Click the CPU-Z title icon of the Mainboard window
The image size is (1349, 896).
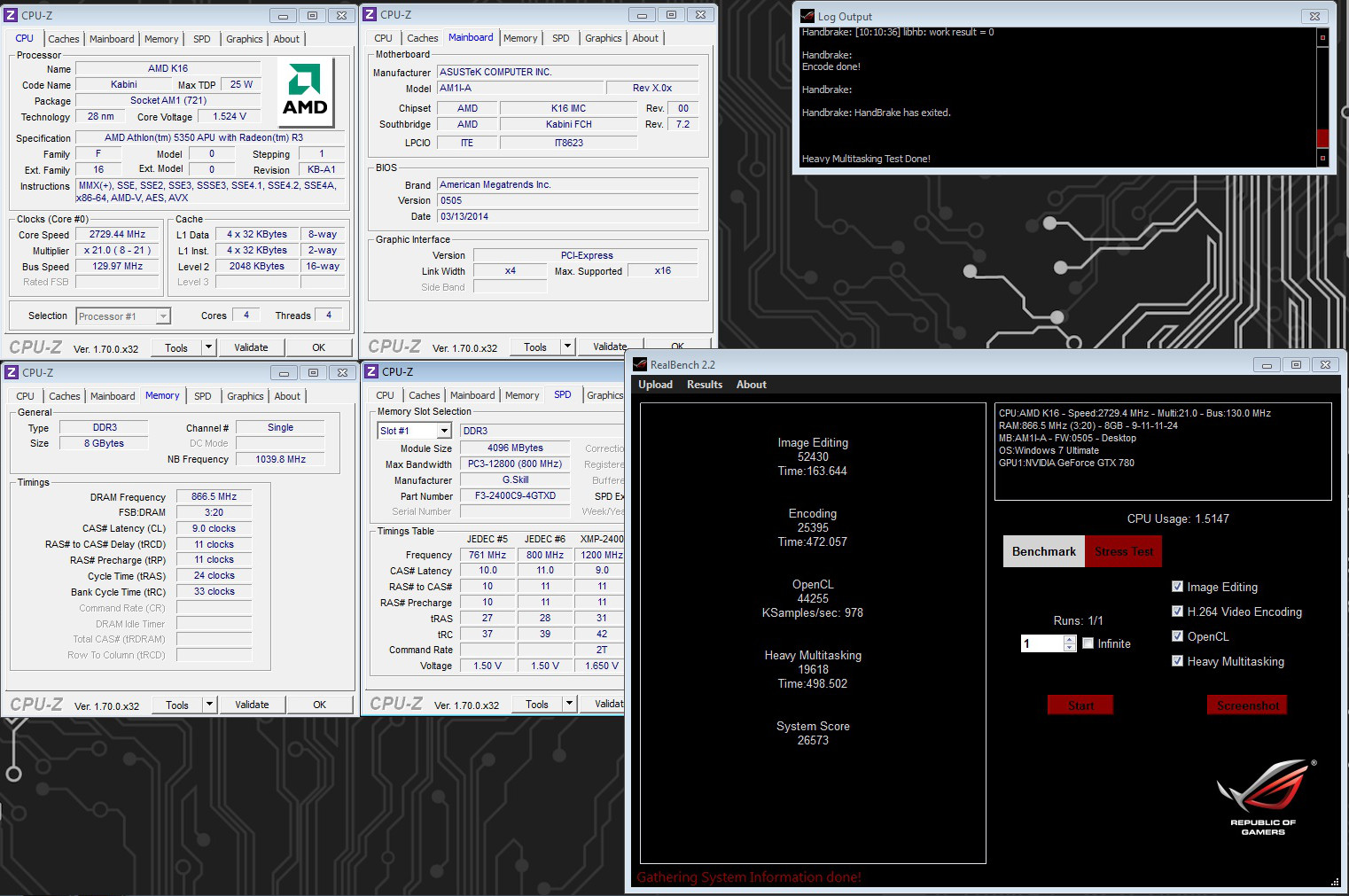(370, 14)
